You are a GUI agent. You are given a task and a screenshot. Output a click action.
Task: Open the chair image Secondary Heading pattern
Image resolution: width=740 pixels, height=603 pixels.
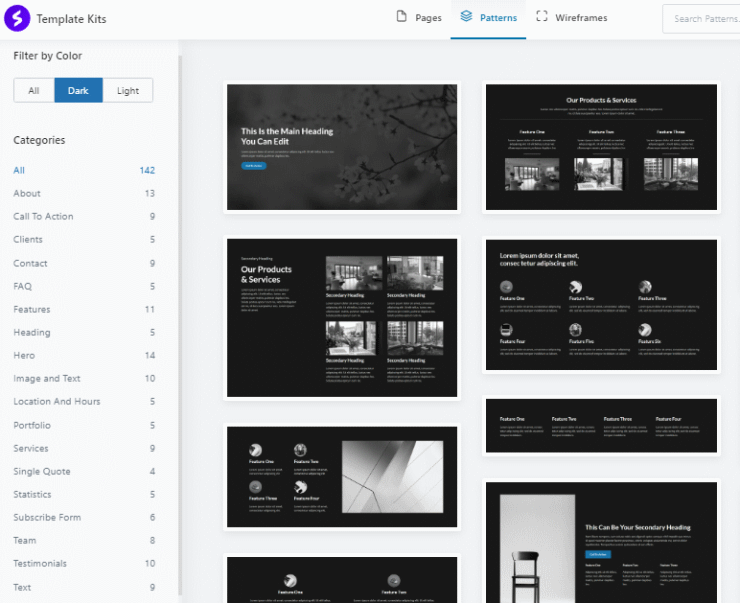[601, 542]
